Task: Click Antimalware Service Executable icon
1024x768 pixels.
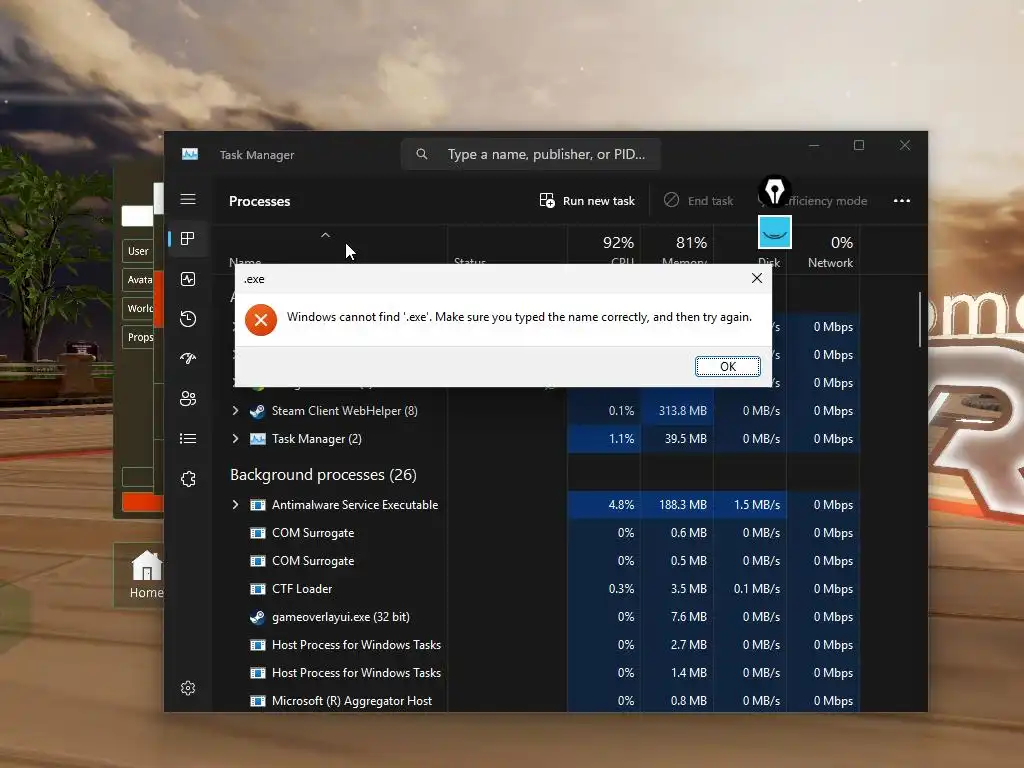Action: tap(257, 505)
